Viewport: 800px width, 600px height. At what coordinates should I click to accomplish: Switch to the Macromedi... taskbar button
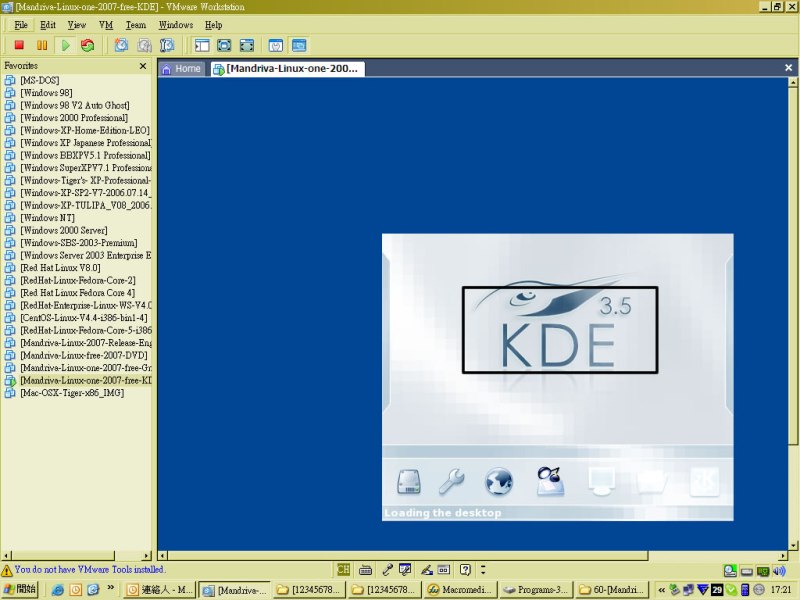point(460,590)
